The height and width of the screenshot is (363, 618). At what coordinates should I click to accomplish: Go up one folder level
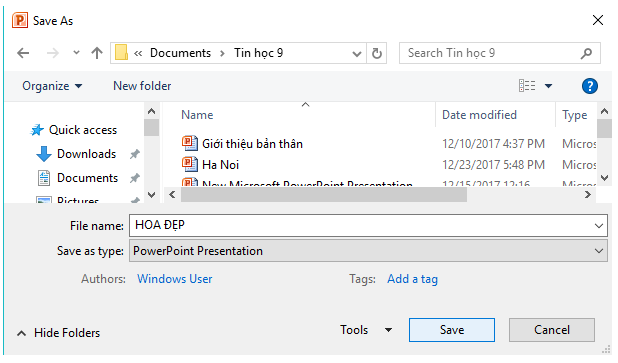point(97,53)
